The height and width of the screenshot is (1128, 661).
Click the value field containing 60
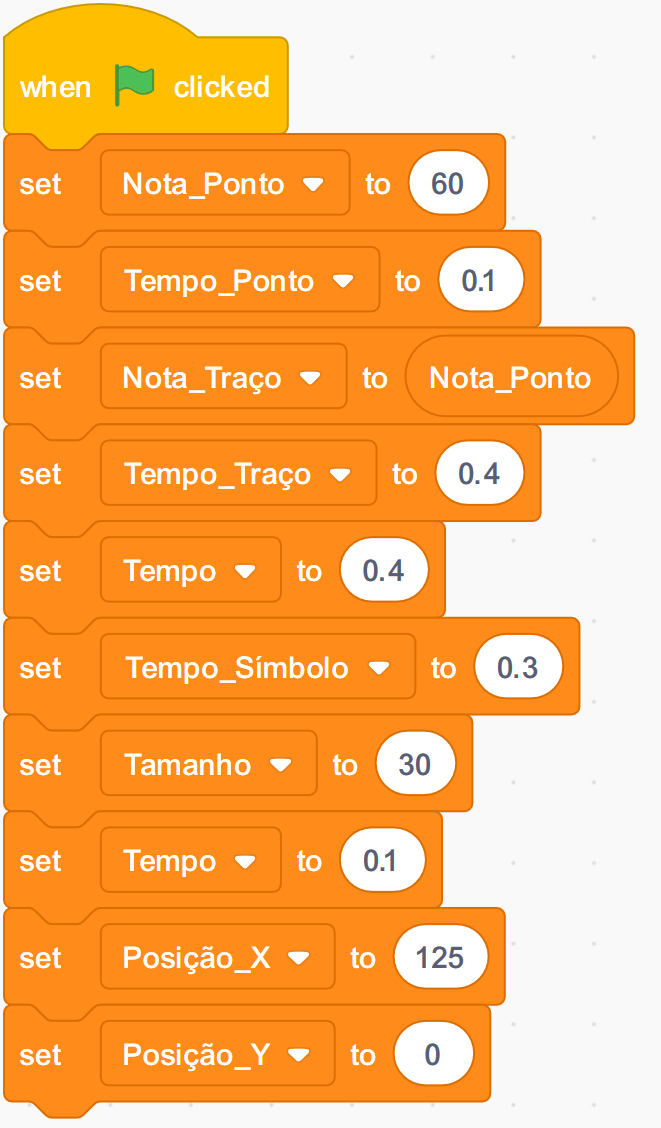point(447,185)
